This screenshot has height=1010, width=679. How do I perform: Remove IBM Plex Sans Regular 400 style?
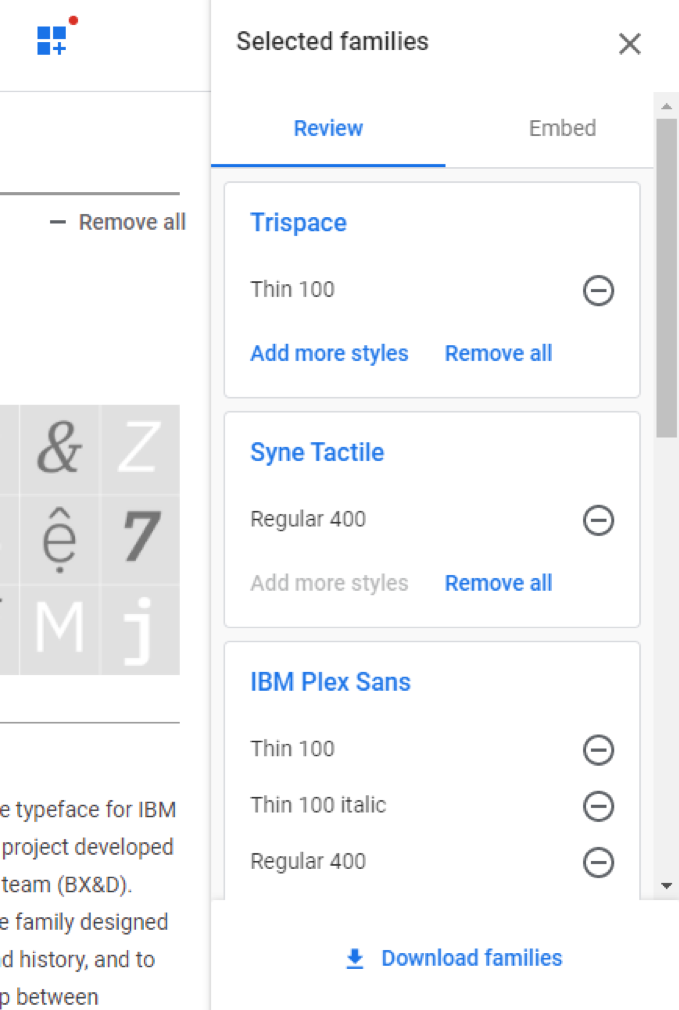[598, 862]
